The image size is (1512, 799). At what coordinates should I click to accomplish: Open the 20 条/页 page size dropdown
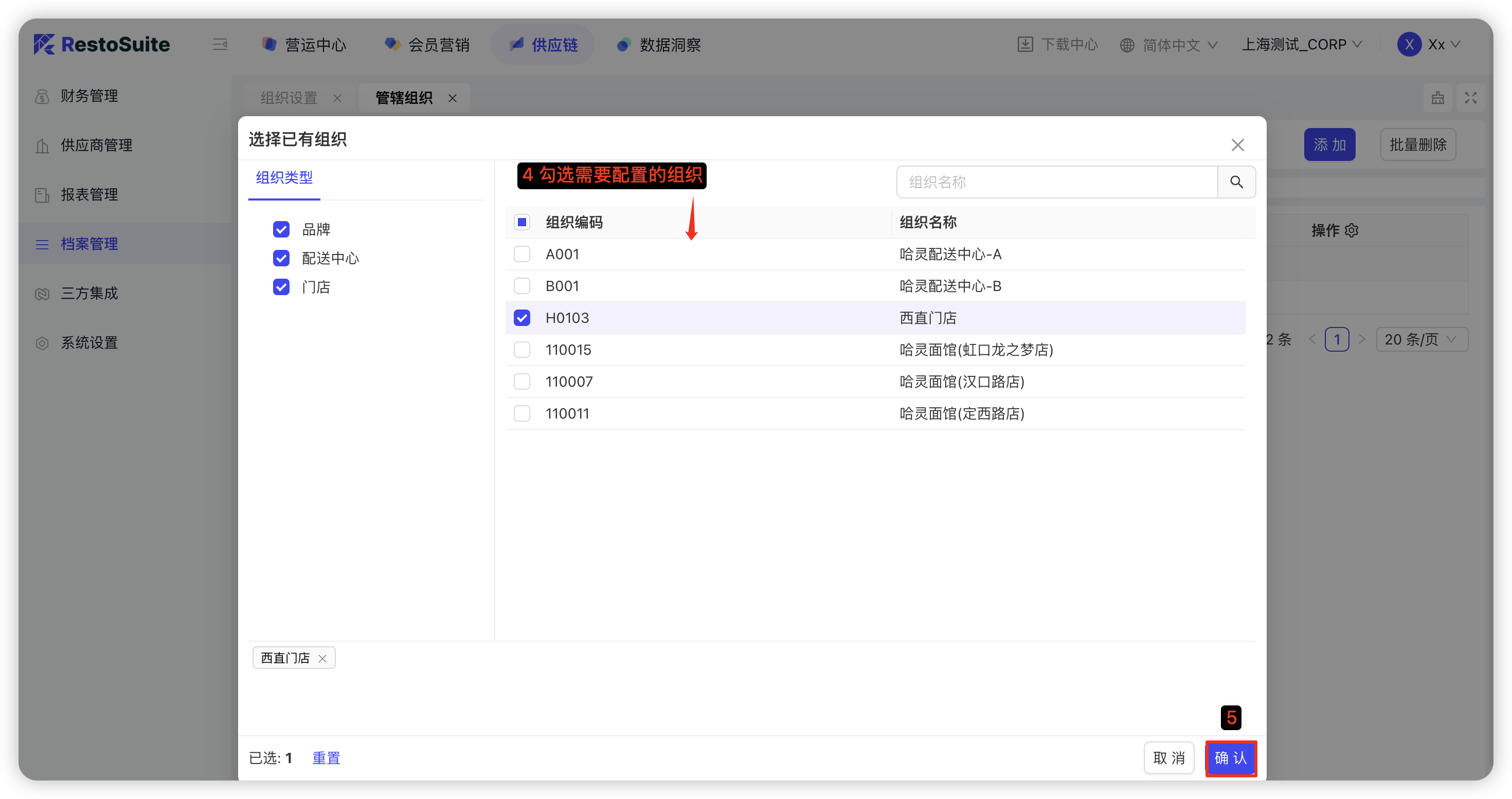pyautogui.click(x=1421, y=339)
